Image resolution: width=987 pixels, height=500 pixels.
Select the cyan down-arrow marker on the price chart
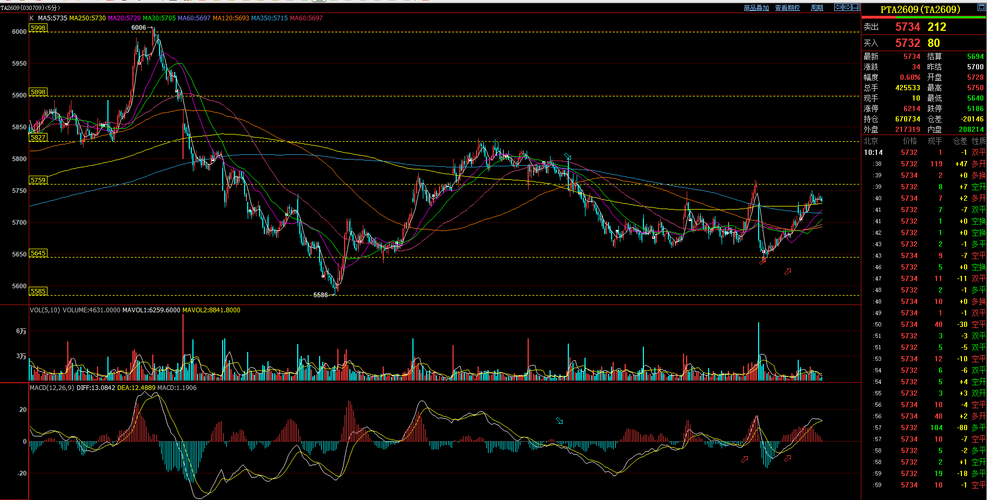point(568,156)
